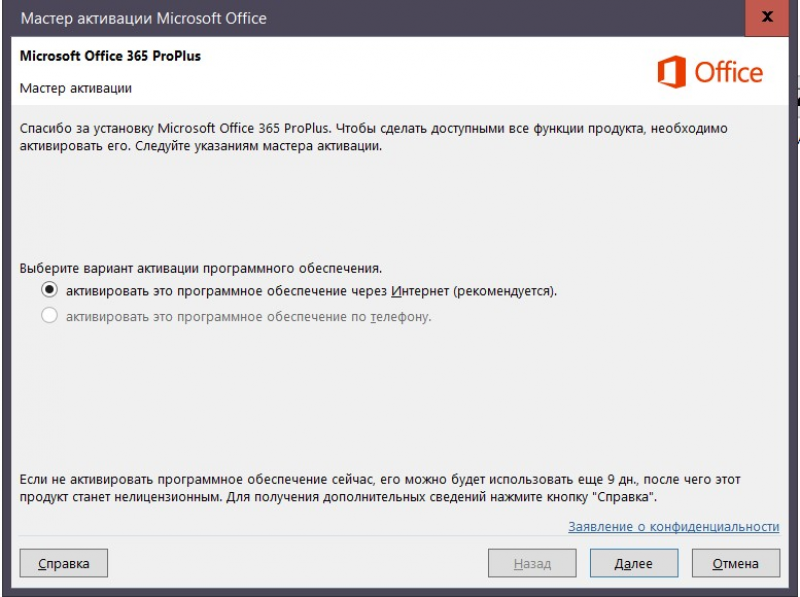
Task: Click the Microsoft Office 365 ProPlus heading
Action: (108, 57)
